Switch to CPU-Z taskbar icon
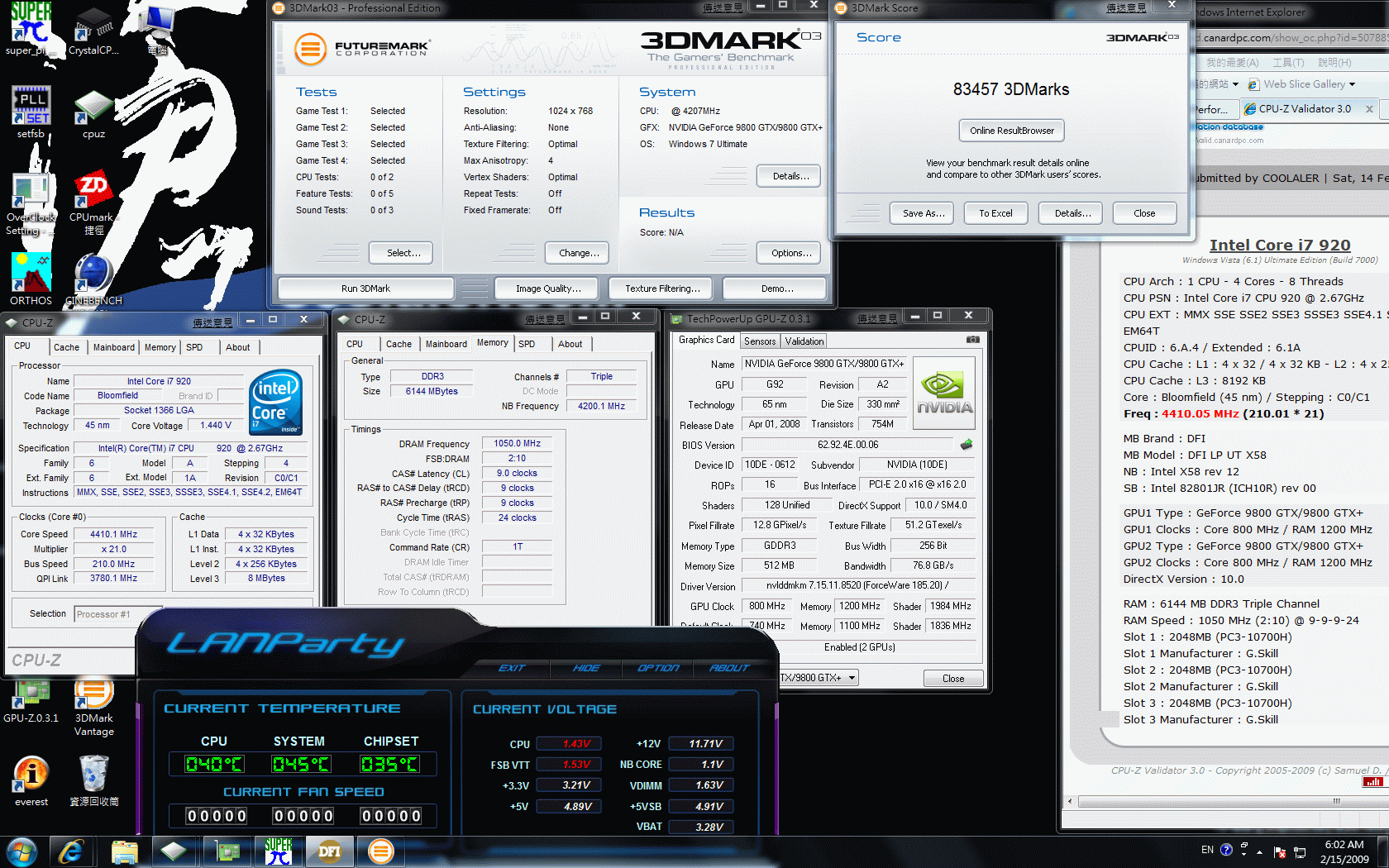This screenshot has width=1389, height=868. click(x=174, y=851)
